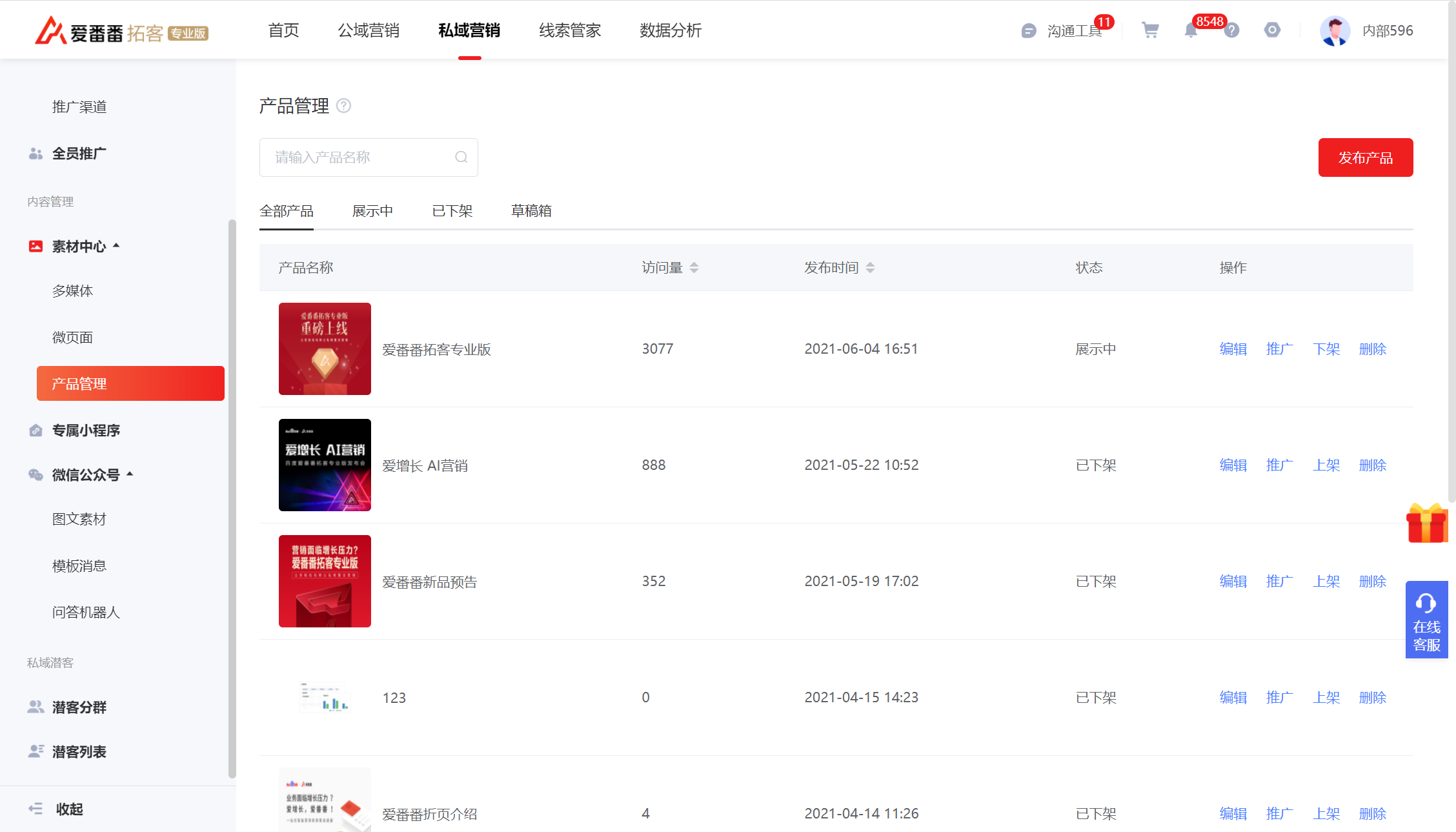The image size is (1456, 832).
Task: Open the 爱增长 AI营销 product thumbnail
Action: [325, 465]
